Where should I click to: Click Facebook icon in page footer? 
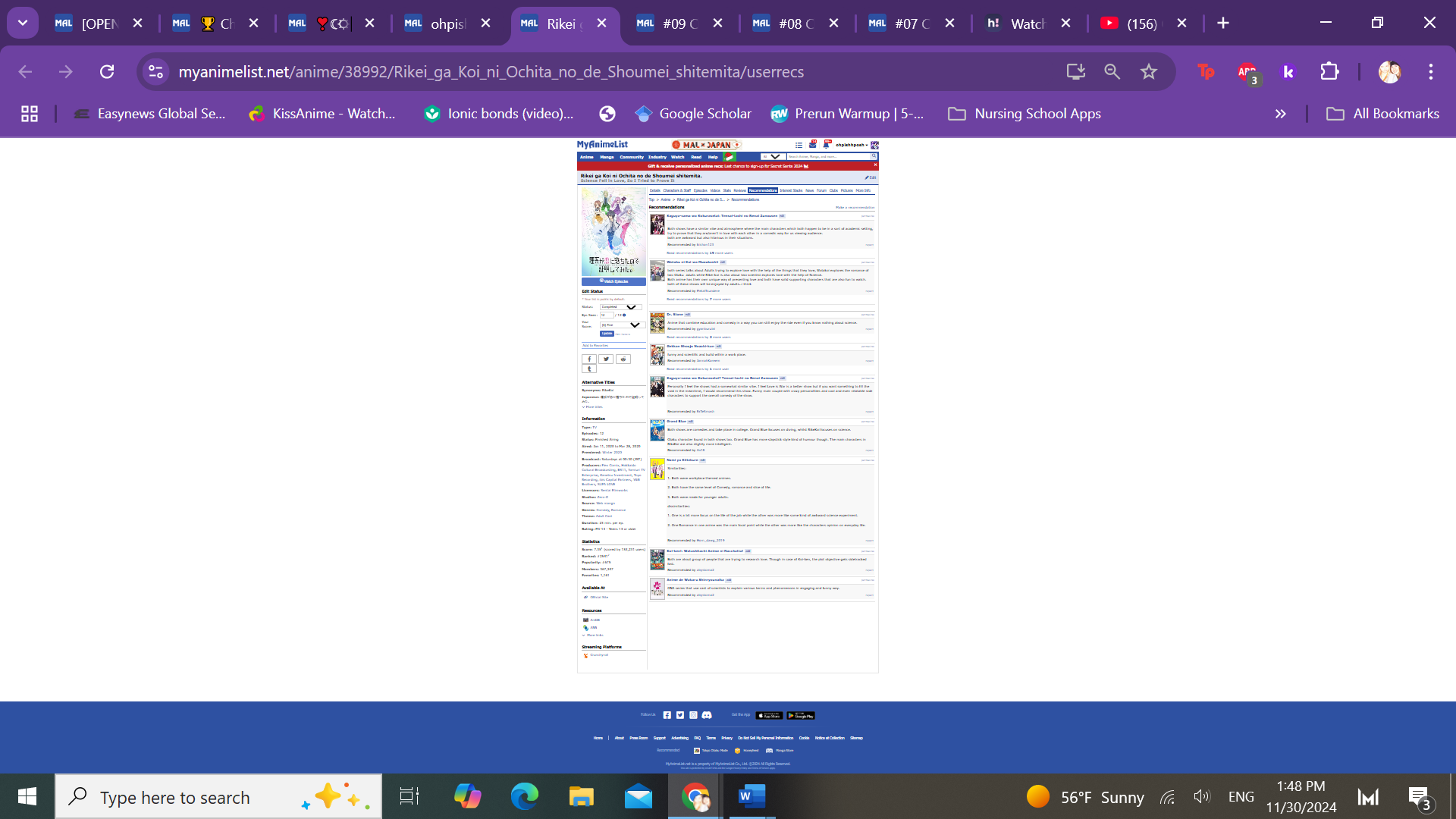click(x=667, y=715)
